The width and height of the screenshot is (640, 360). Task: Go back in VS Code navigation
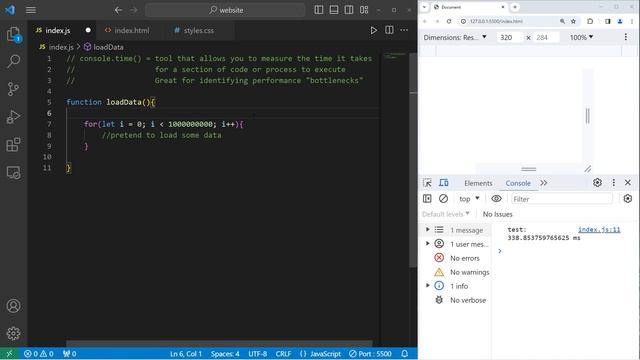(118, 10)
